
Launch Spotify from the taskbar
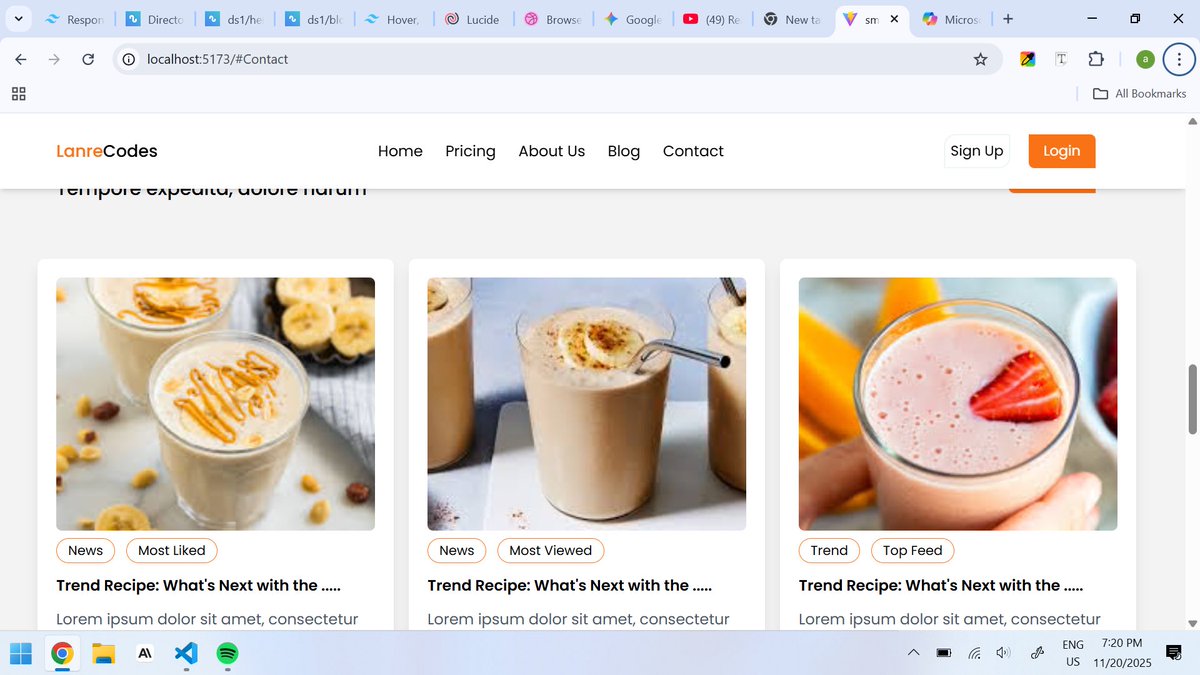pos(226,653)
